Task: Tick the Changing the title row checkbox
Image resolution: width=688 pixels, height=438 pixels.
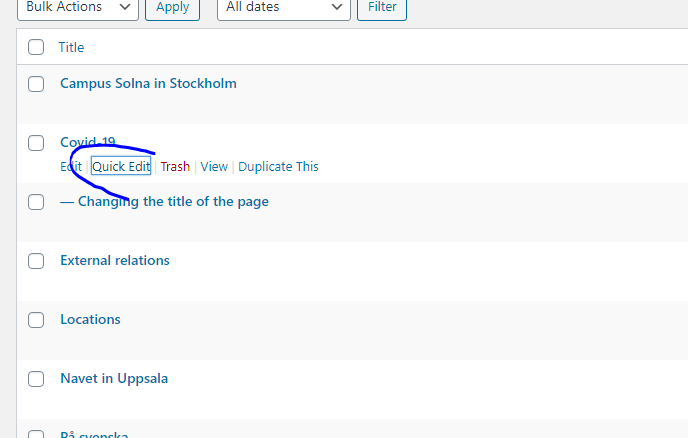Action: tap(36, 202)
